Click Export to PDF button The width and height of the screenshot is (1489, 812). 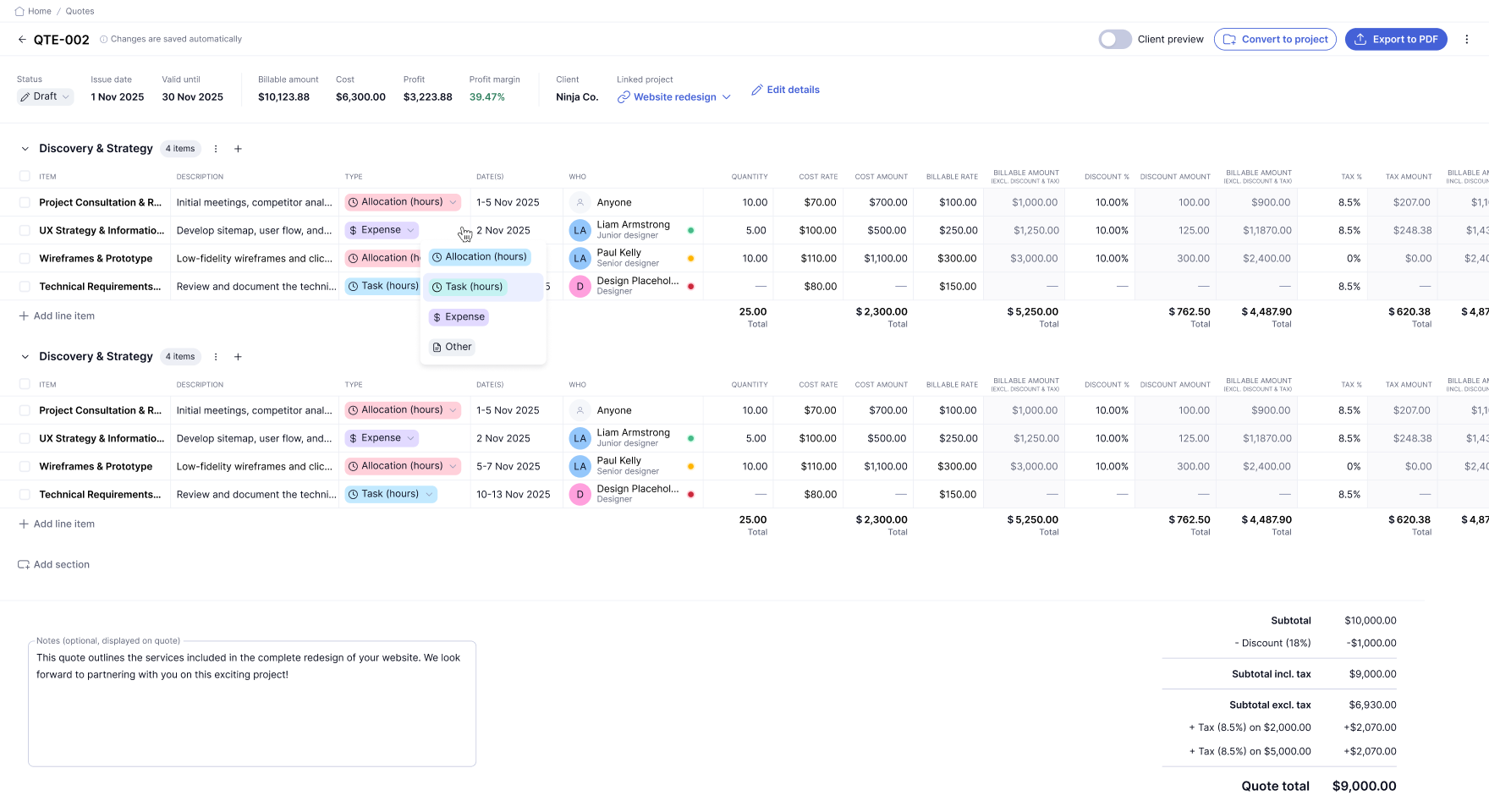(x=1396, y=40)
